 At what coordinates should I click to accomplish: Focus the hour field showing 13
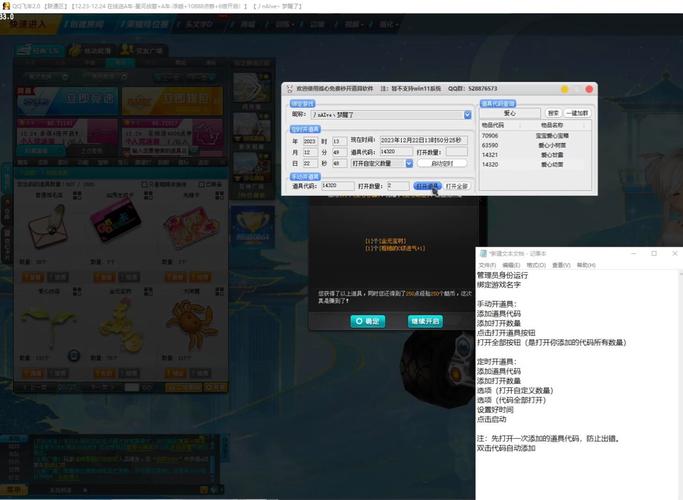click(339, 141)
